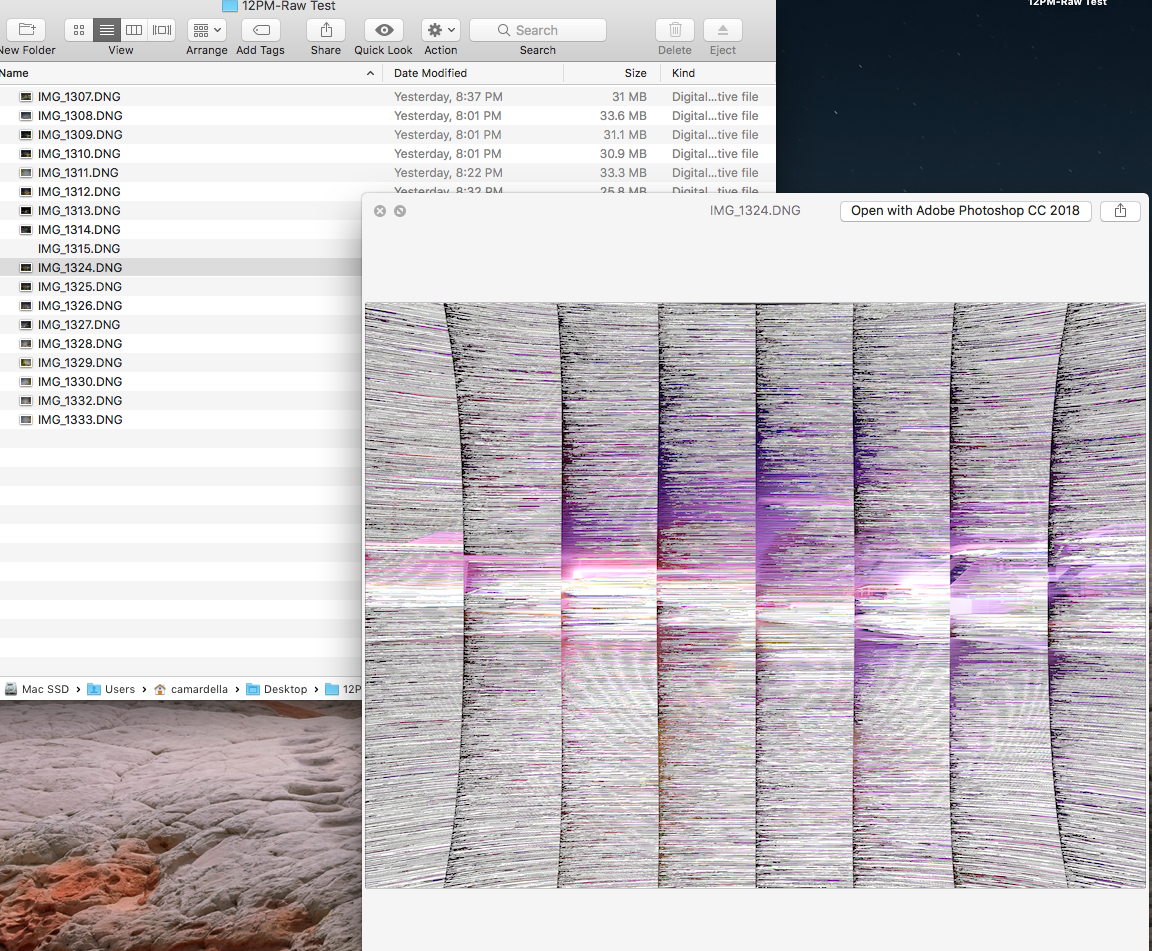The image size is (1152, 951).
Task: Open the Arrange dropdown
Action: [206, 30]
